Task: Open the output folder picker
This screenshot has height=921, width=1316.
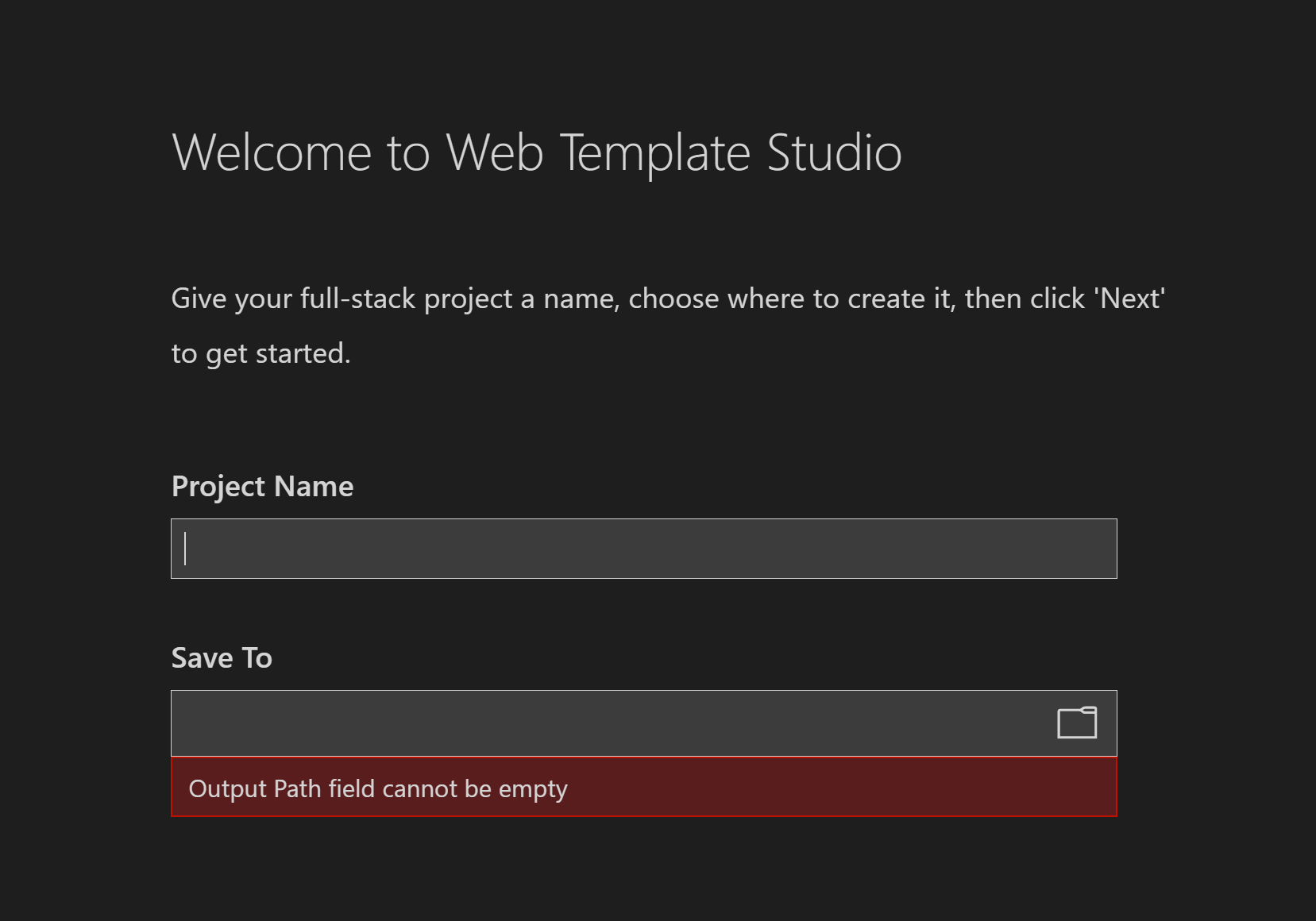Action: (1077, 723)
